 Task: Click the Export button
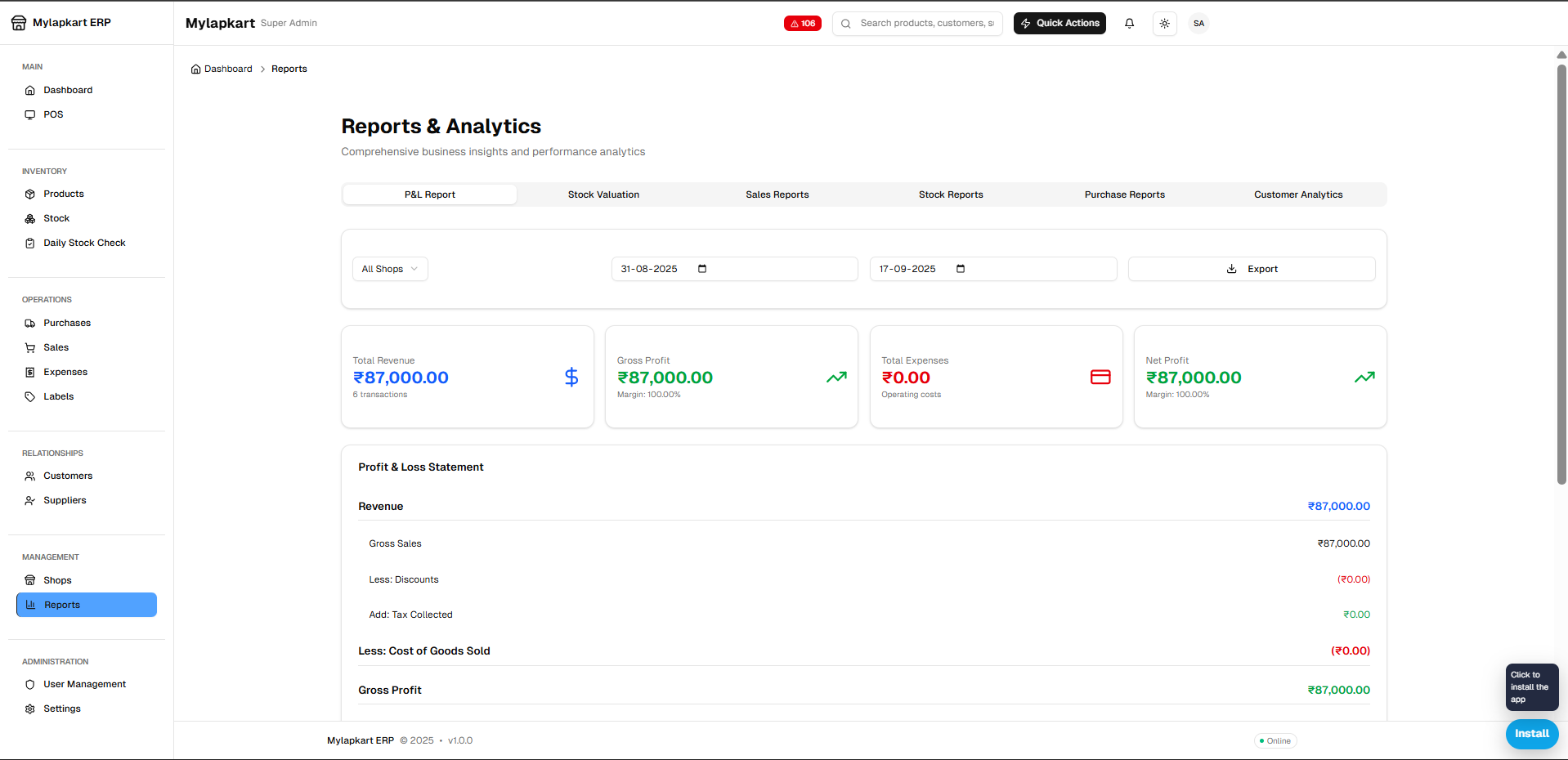(x=1251, y=268)
